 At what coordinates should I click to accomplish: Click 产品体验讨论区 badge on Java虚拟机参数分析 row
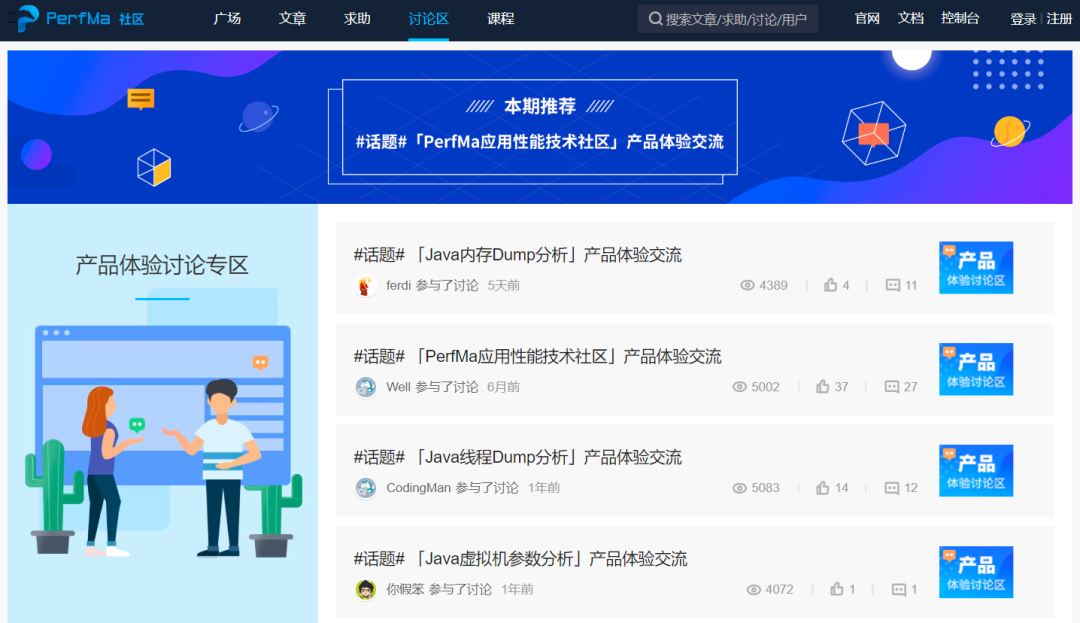point(976,572)
